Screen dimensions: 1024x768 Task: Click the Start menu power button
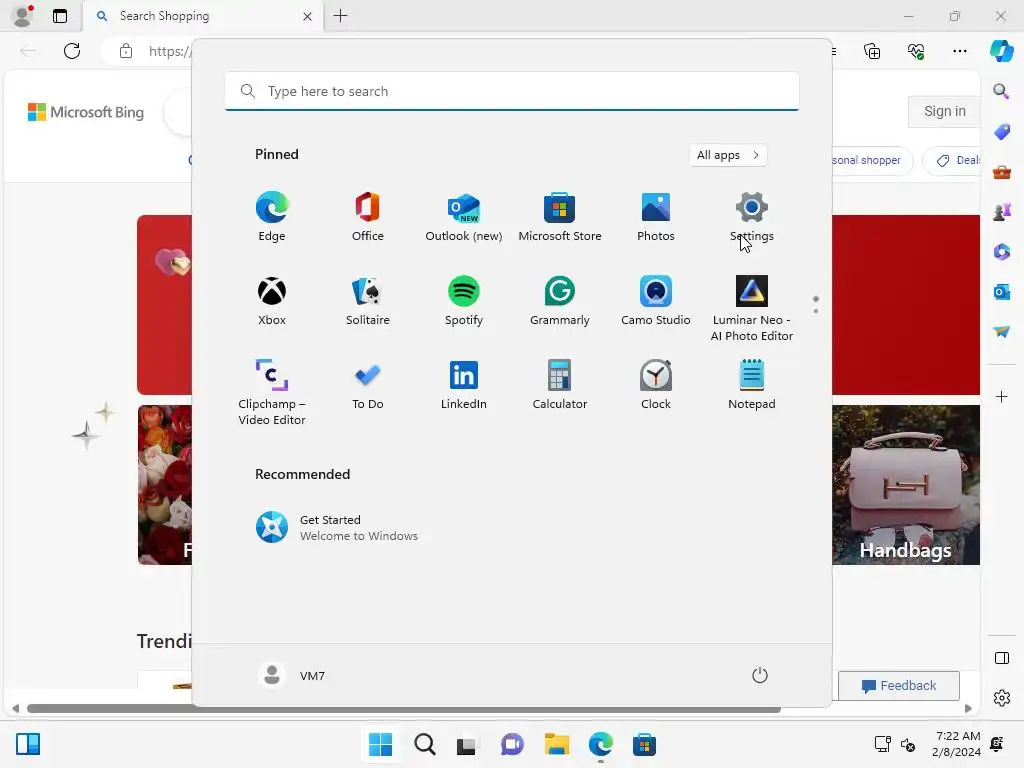tap(760, 675)
